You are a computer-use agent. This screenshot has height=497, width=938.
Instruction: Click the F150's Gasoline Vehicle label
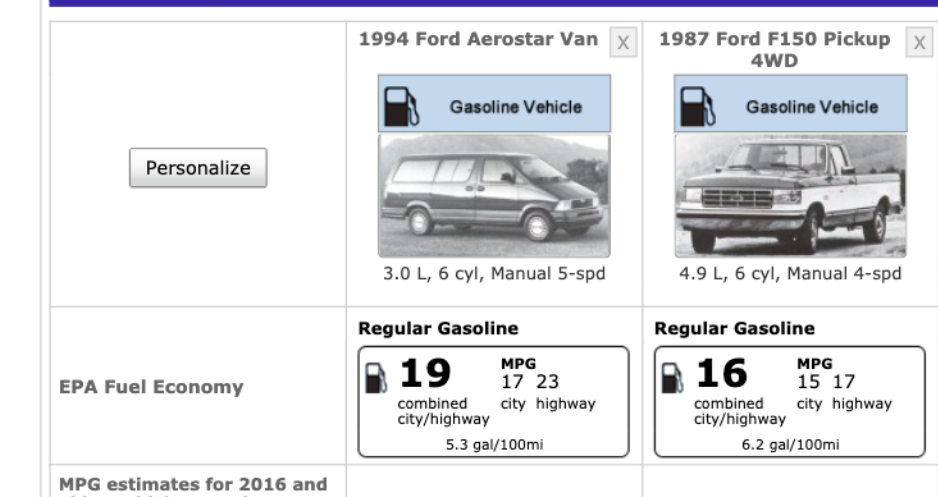811,107
